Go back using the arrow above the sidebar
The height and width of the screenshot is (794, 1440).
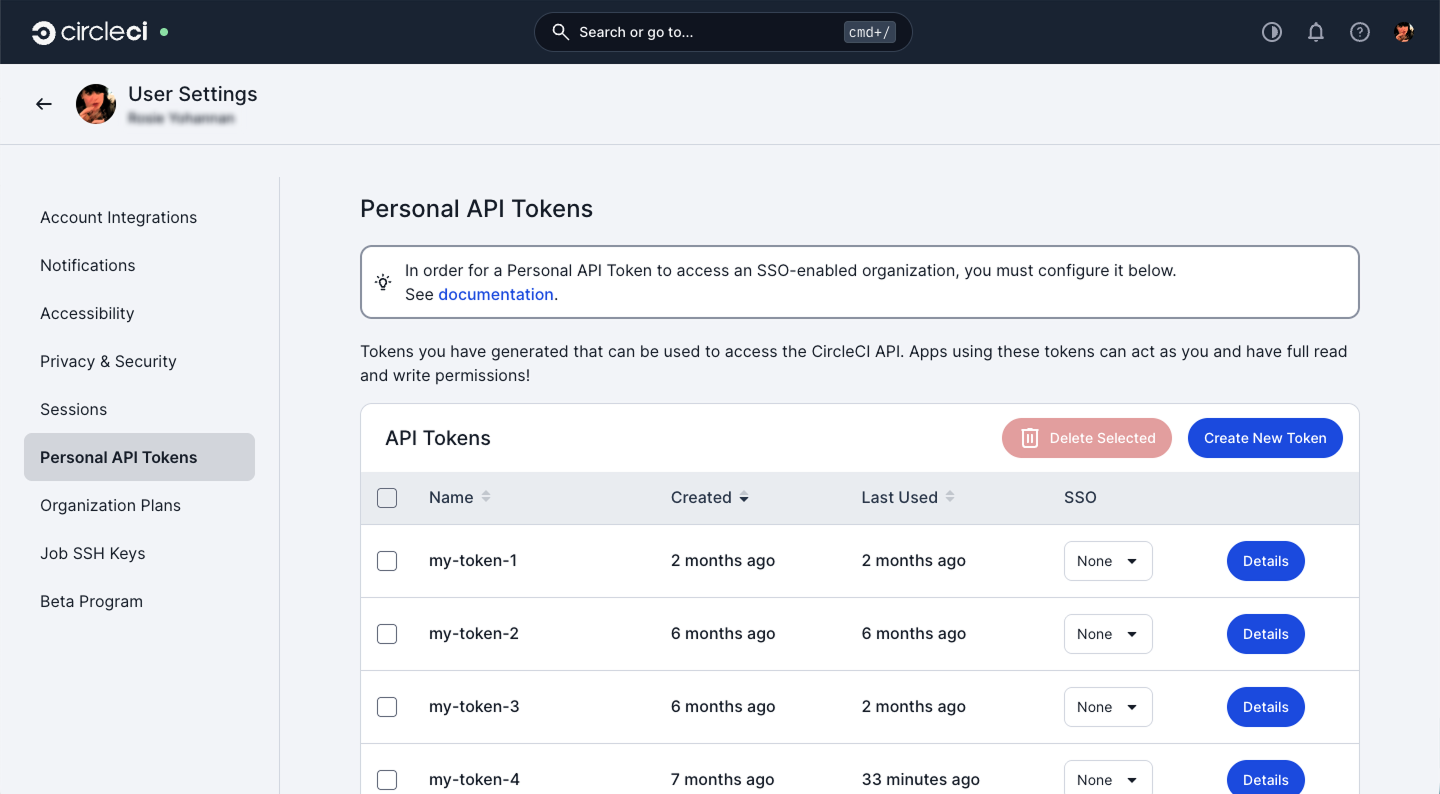(43, 103)
